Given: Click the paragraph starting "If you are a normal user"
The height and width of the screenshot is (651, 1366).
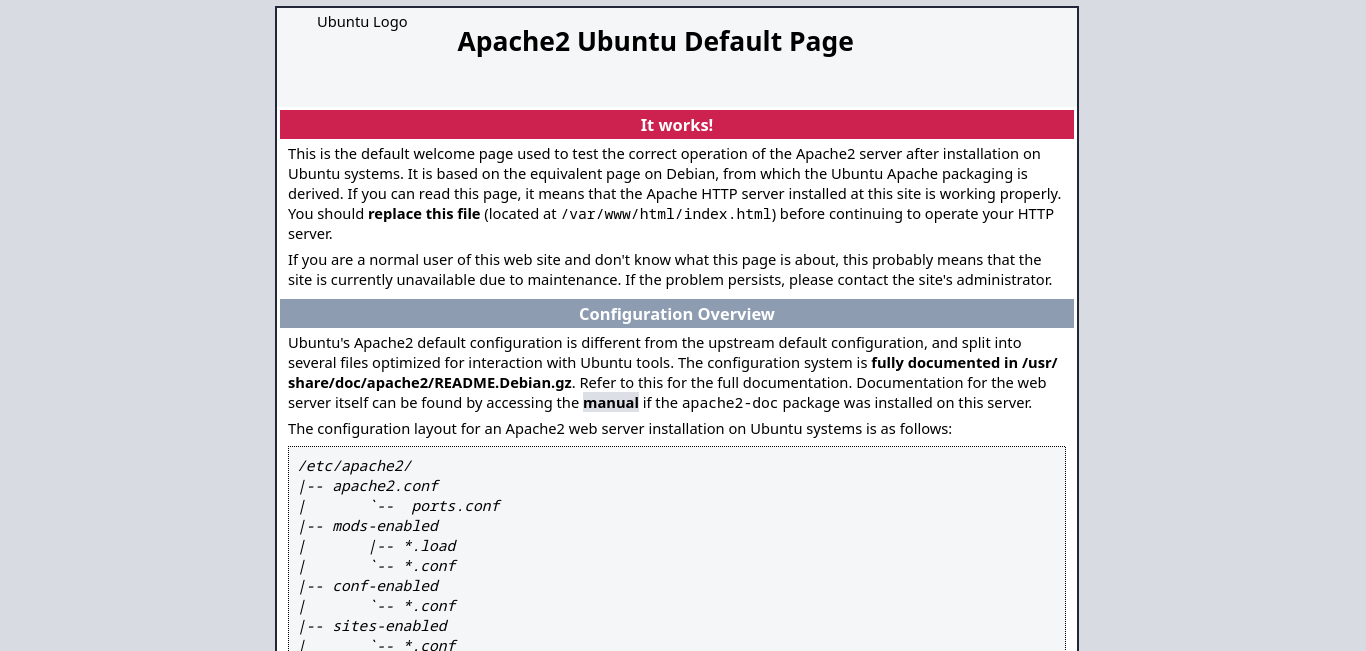Looking at the screenshot, I should tap(670, 270).
